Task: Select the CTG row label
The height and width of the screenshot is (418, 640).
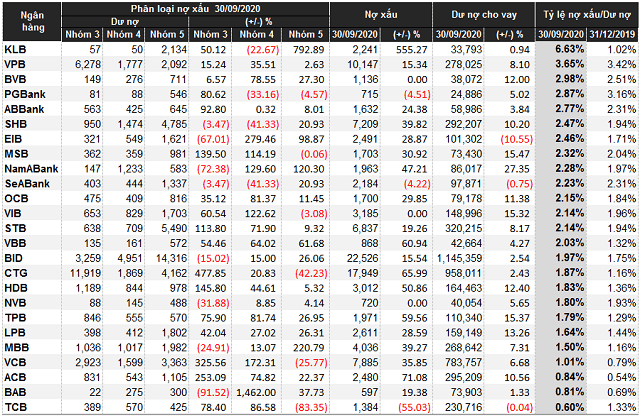Action: click(x=16, y=273)
